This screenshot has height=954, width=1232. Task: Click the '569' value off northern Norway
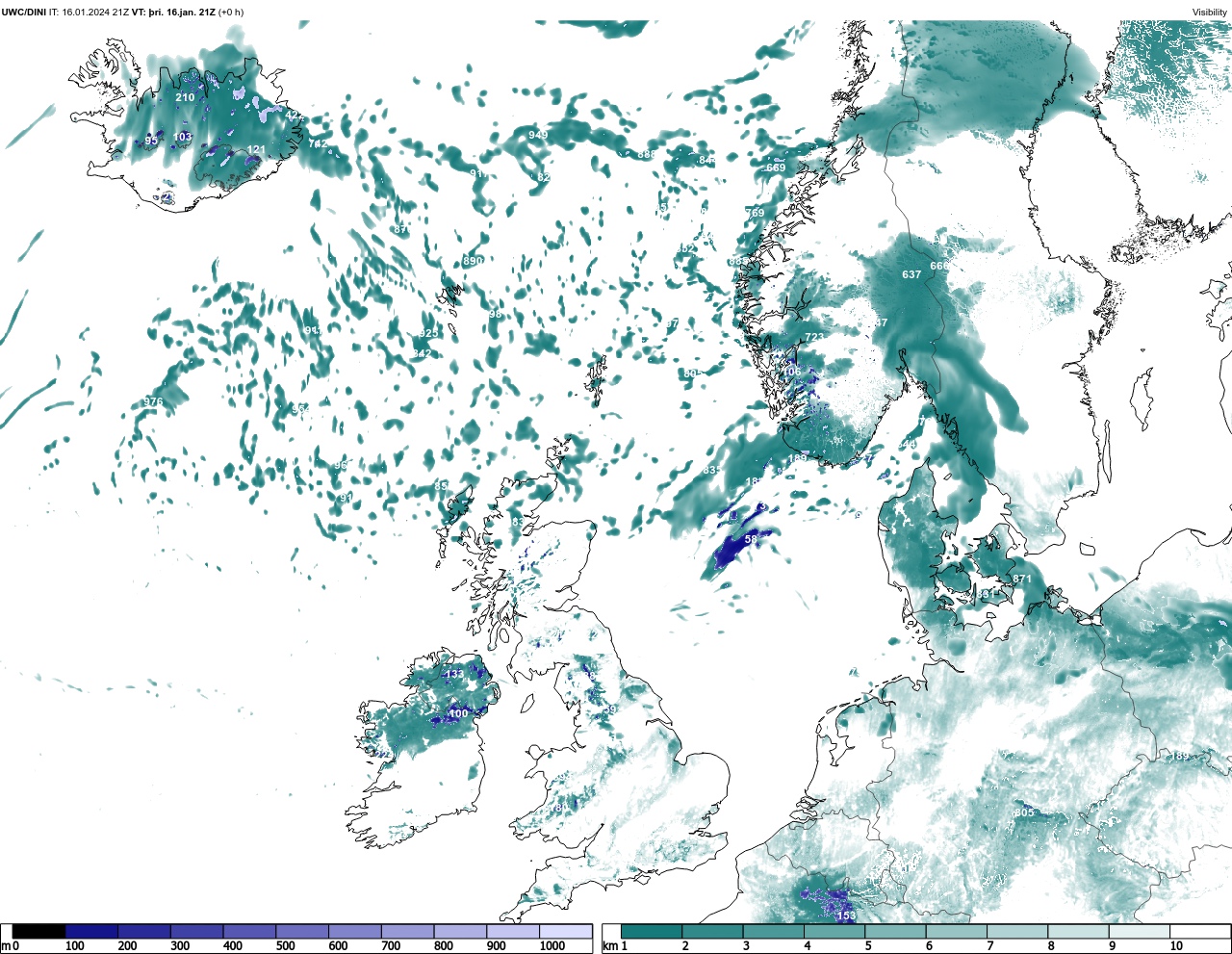(776, 168)
